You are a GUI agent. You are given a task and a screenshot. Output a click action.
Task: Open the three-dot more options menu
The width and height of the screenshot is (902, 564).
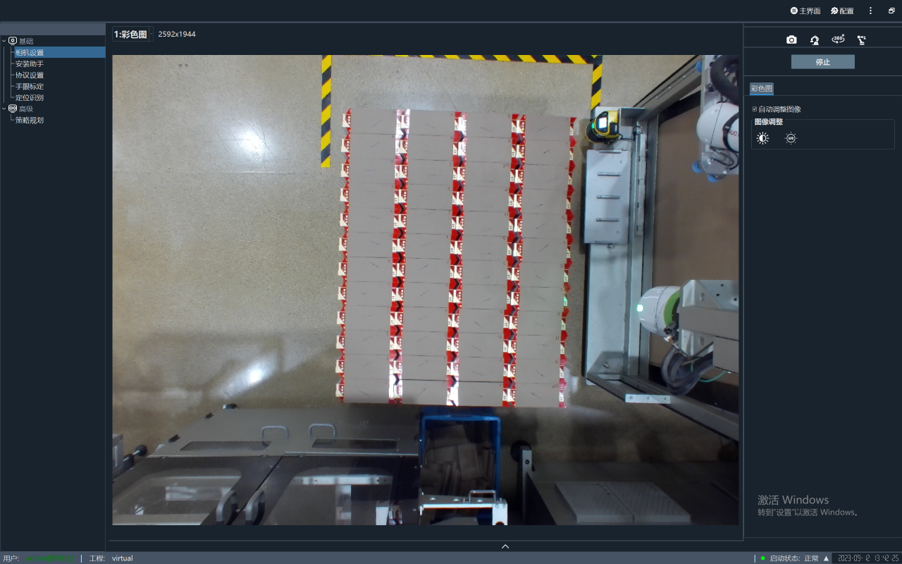[x=870, y=10]
